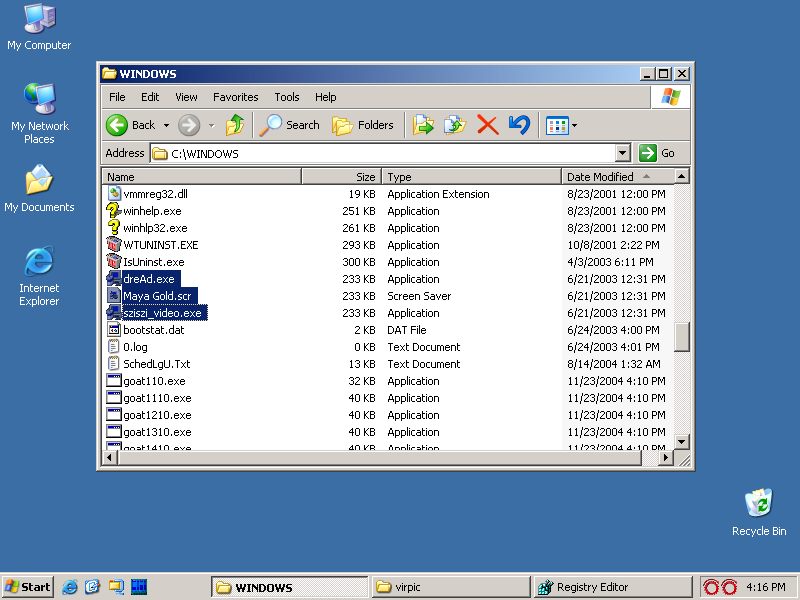Open the Search magnifier tool
This screenshot has width=800, height=600.
[290, 125]
